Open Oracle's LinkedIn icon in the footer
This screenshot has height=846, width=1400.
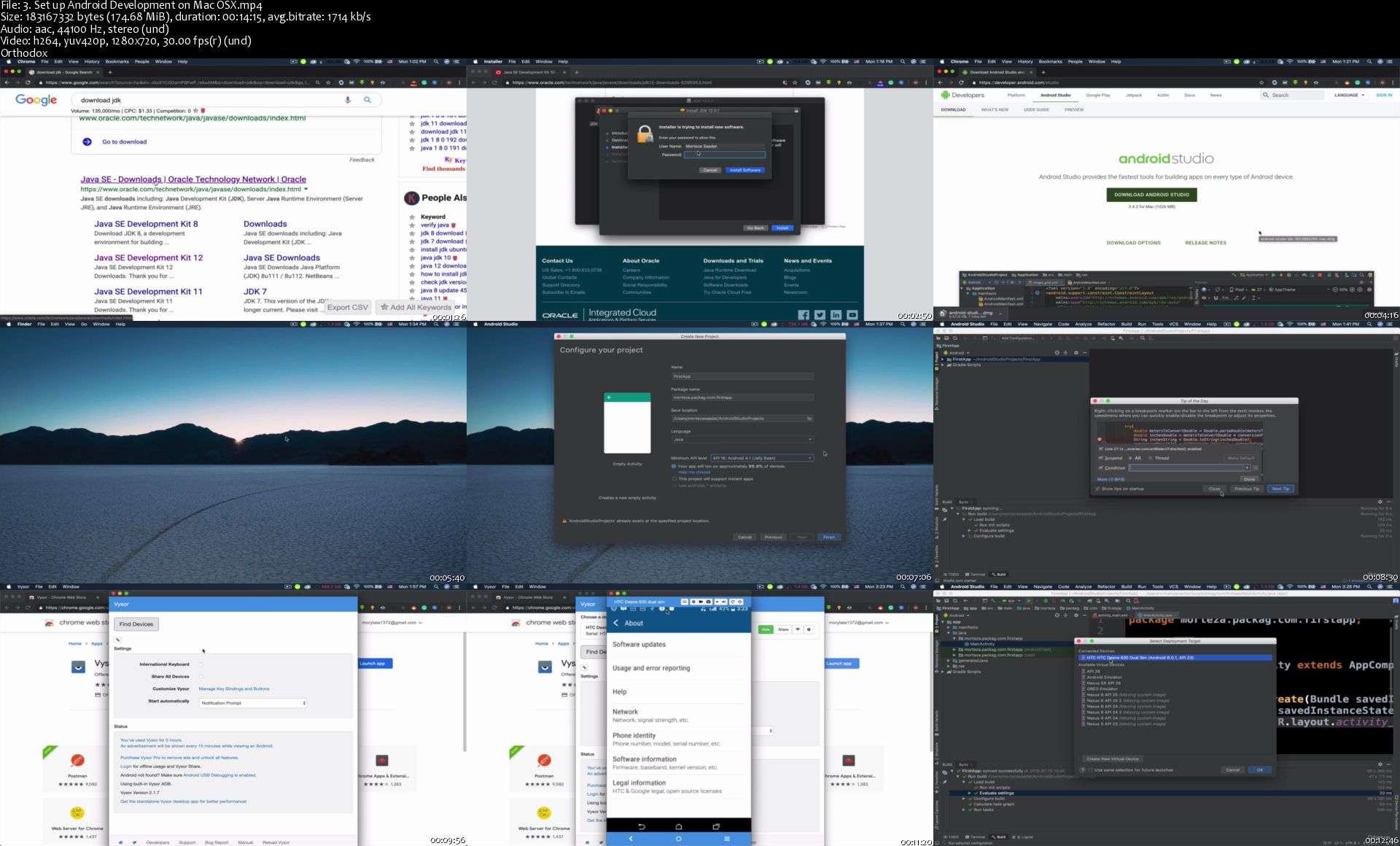(x=836, y=315)
